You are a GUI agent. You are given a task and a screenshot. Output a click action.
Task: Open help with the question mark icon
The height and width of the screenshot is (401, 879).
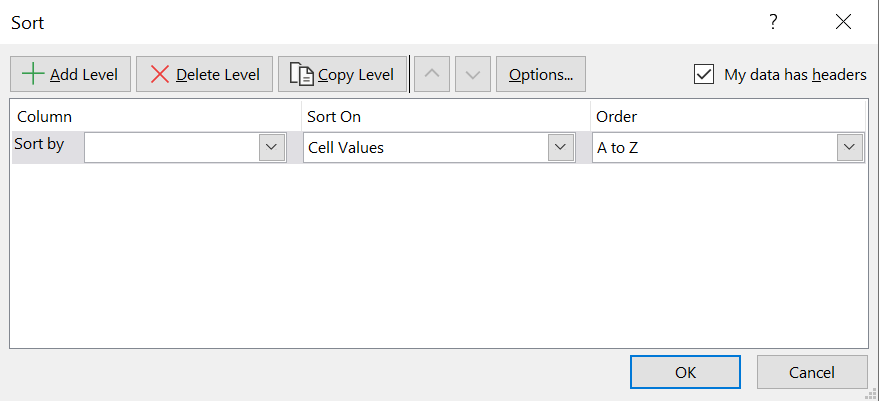click(773, 22)
